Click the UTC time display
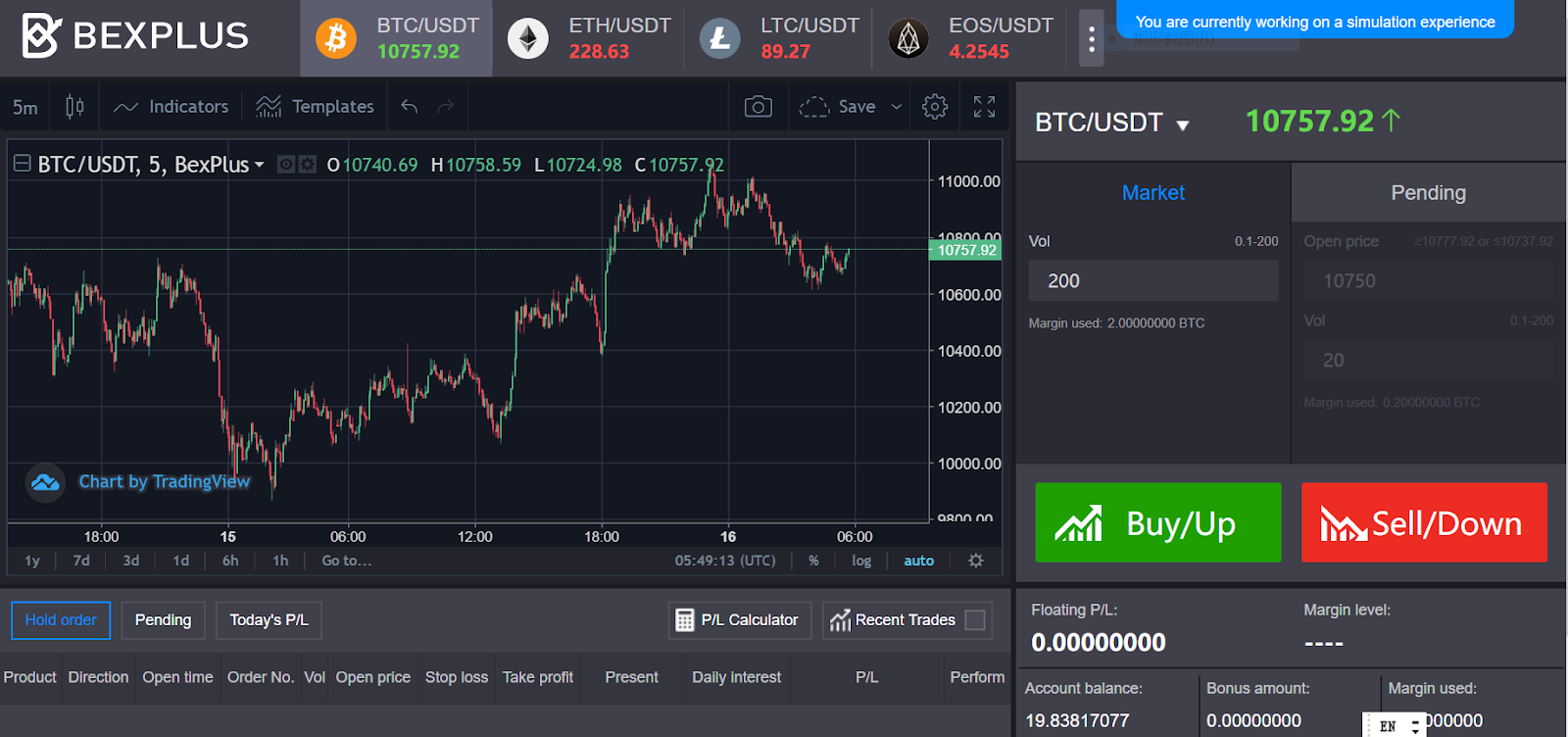Image resolution: width=1568 pixels, height=737 pixels. click(x=725, y=561)
